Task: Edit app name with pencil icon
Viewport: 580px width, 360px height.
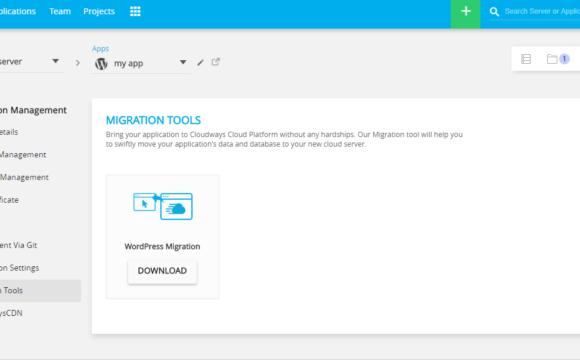Action: click(200, 63)
